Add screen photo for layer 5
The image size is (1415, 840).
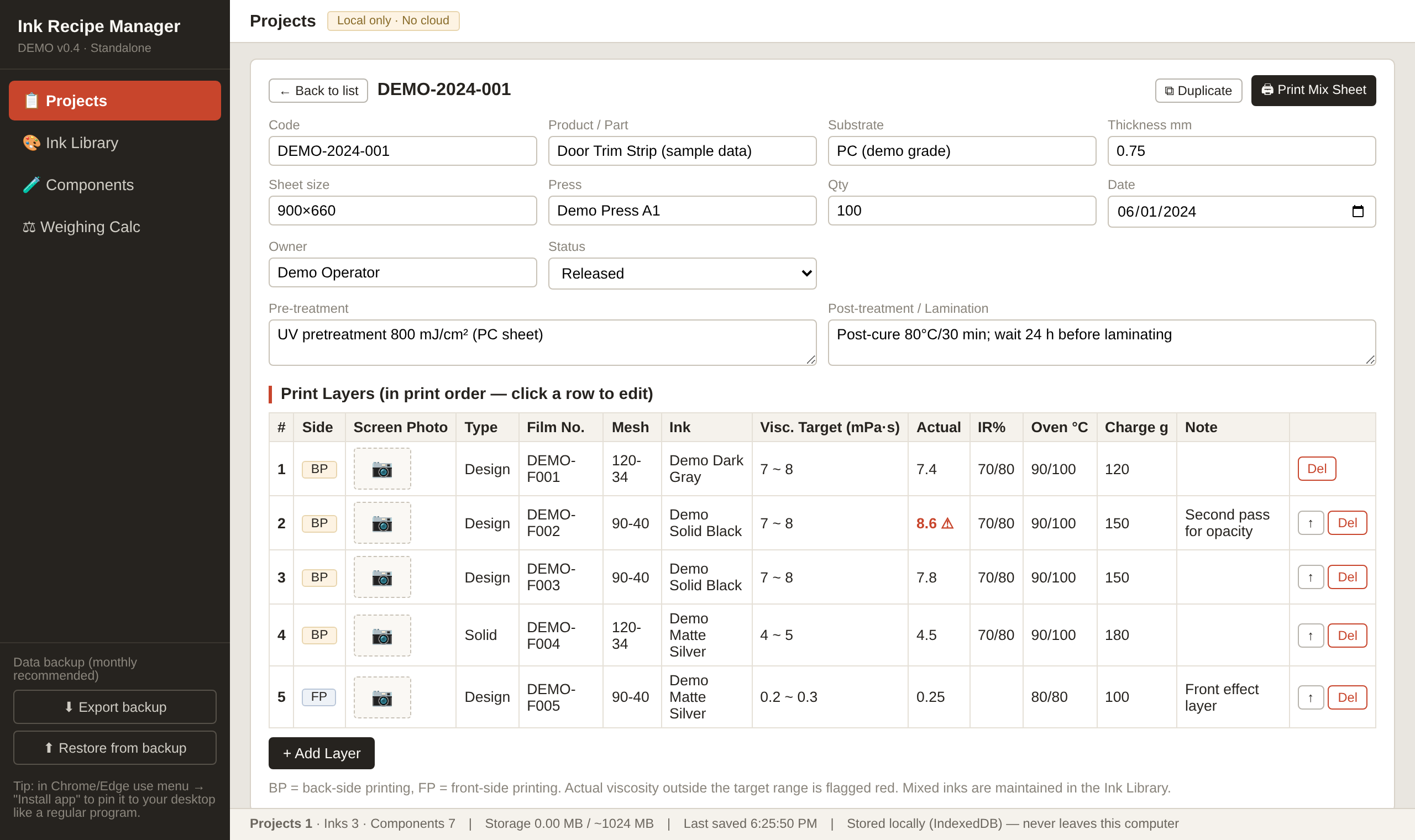(382, 697)
